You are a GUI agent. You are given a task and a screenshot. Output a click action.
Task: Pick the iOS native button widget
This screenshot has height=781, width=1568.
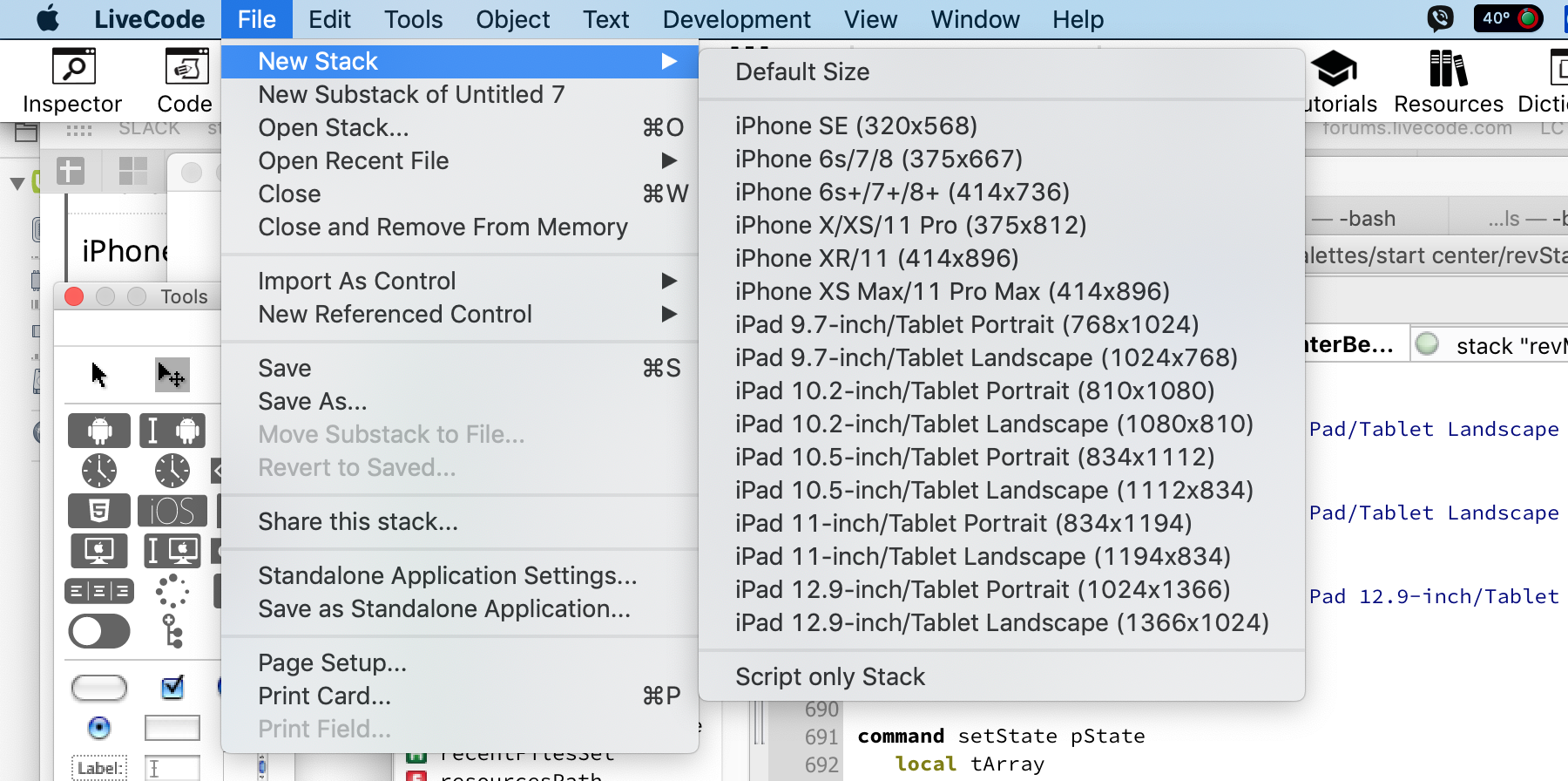click(x=172, y=511)
